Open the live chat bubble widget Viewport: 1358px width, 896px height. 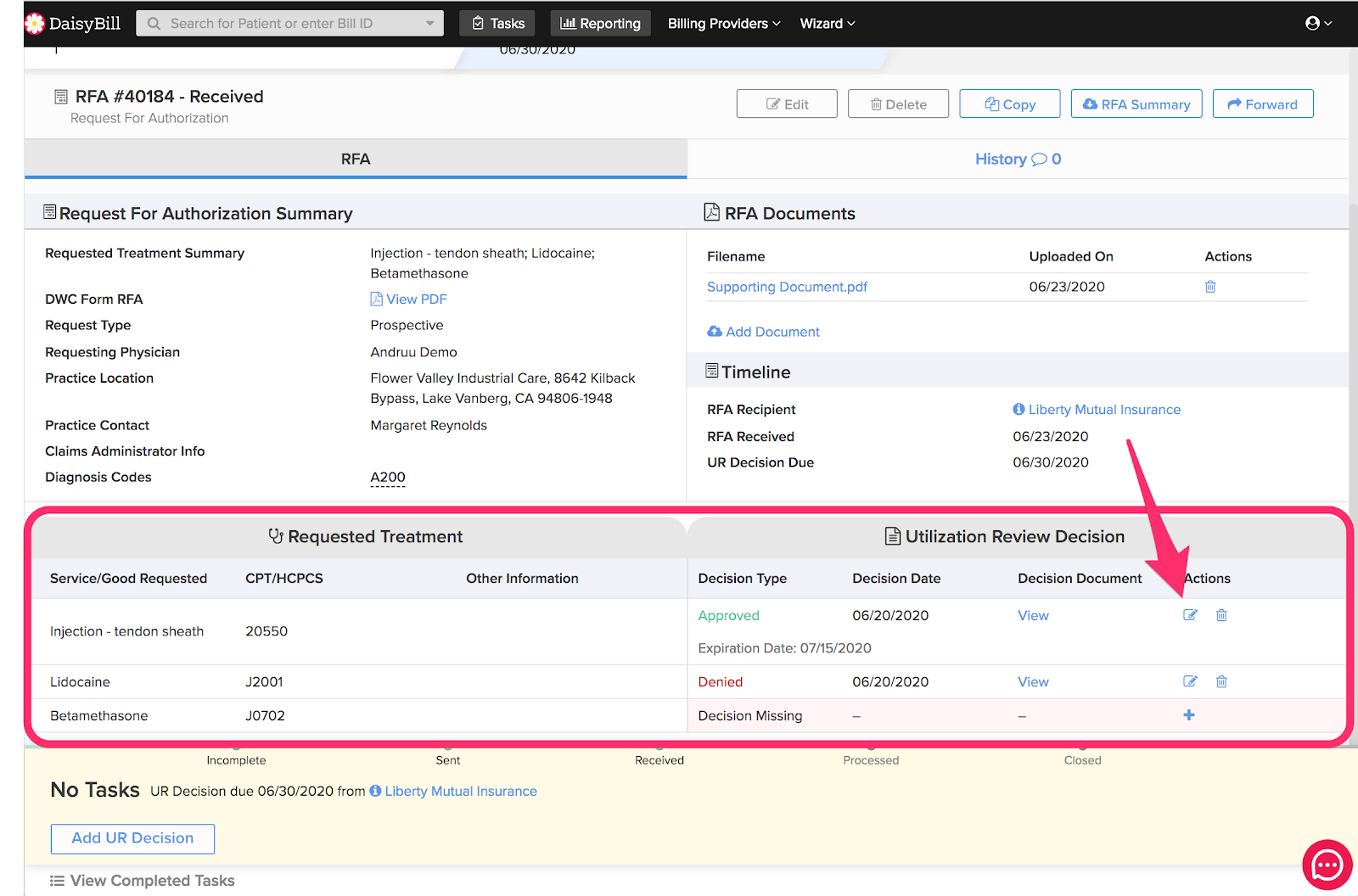point(1327,865)
